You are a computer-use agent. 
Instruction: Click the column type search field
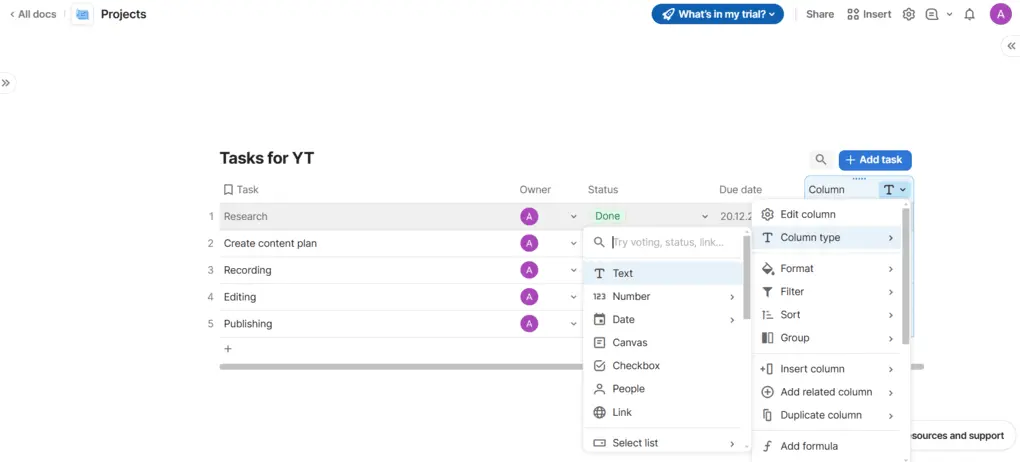pos(667,242)
